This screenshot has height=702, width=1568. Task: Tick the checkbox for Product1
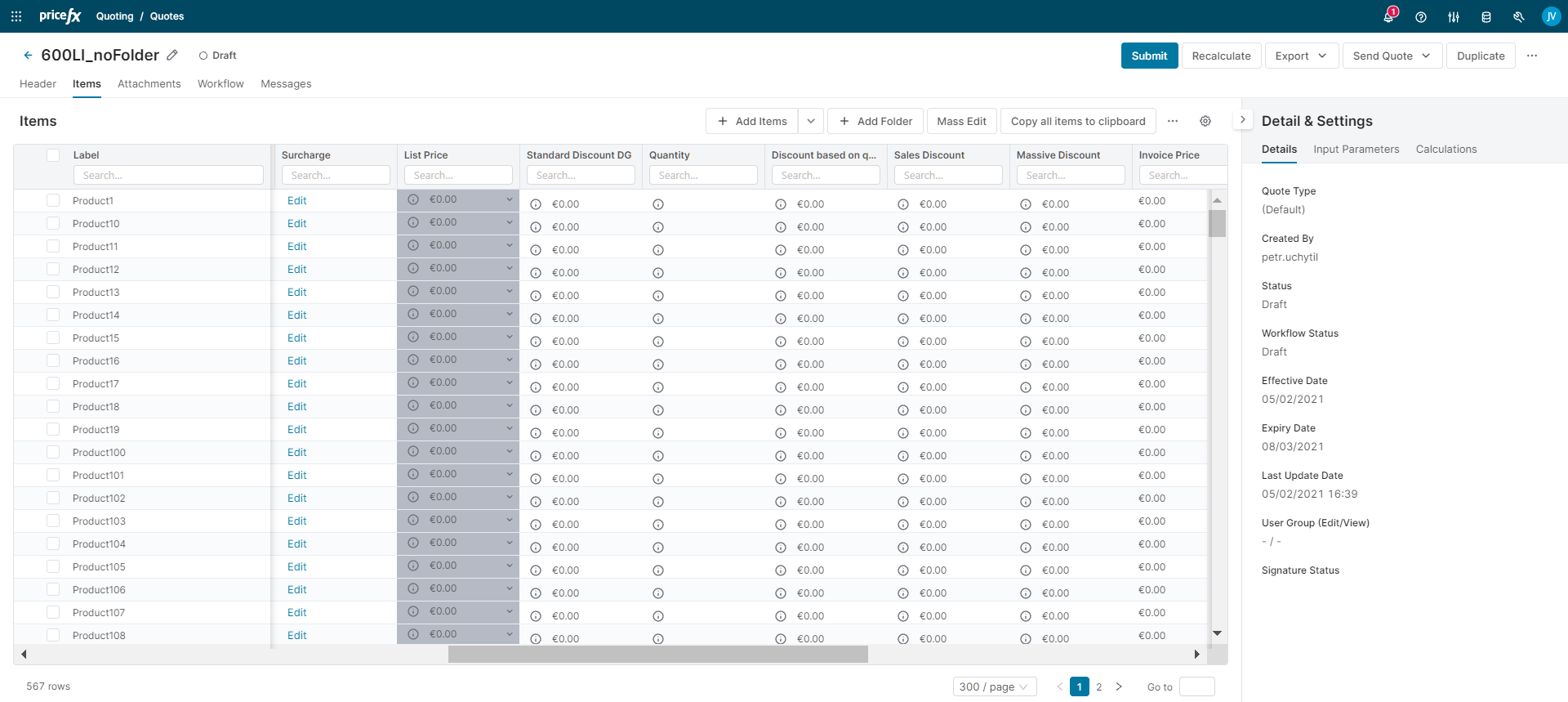[53, 200]
